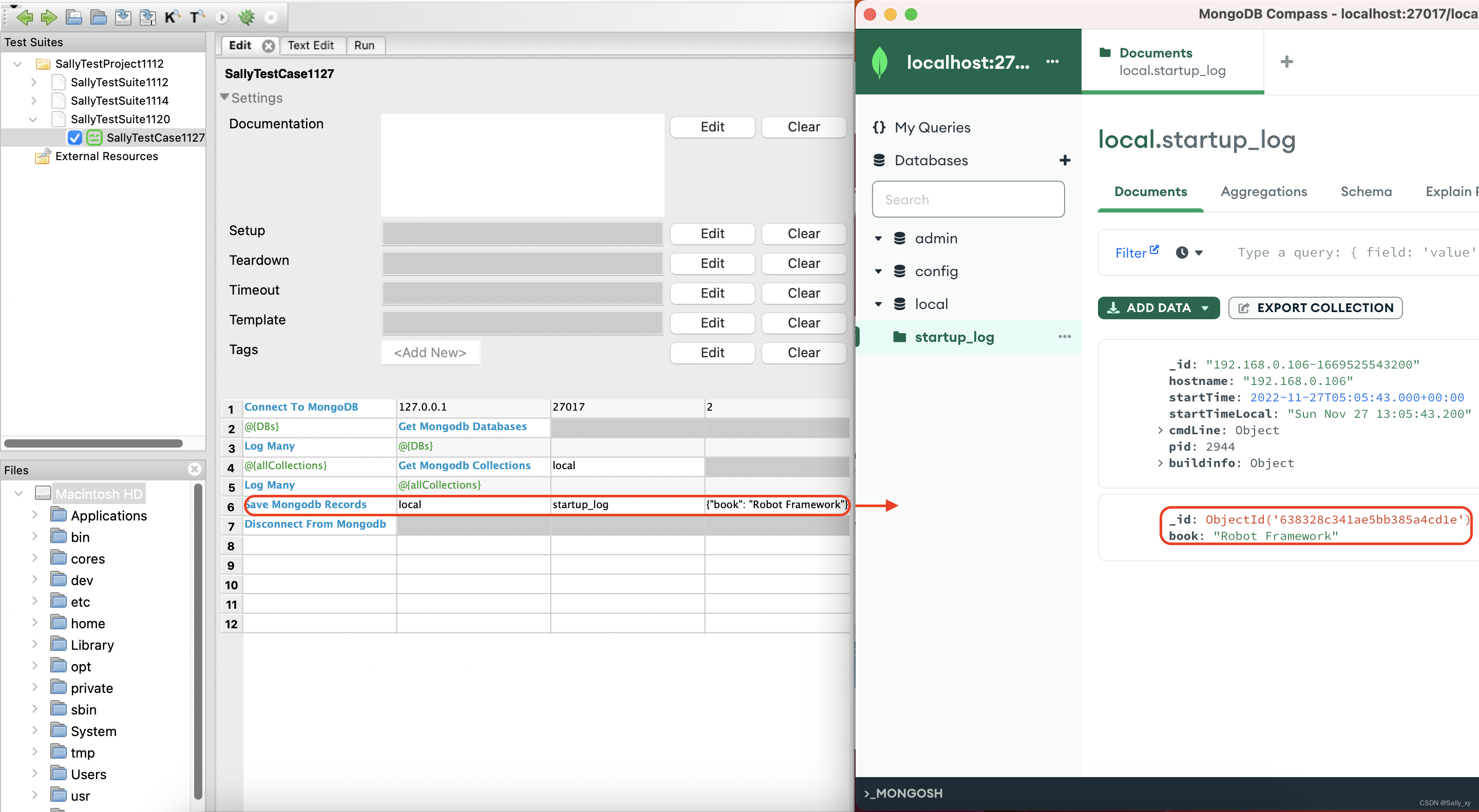Click the Save All icon in toolbar
1479x812 pixels.
[147, 17]
